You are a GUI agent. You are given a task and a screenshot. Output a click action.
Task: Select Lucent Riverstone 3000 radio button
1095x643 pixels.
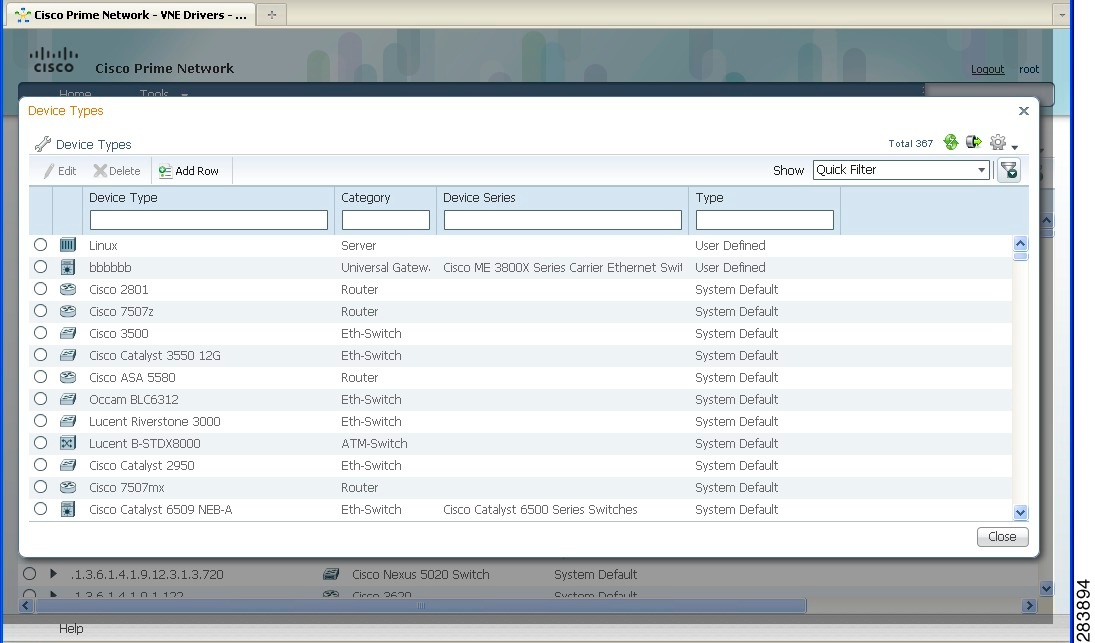click(41, 421)
